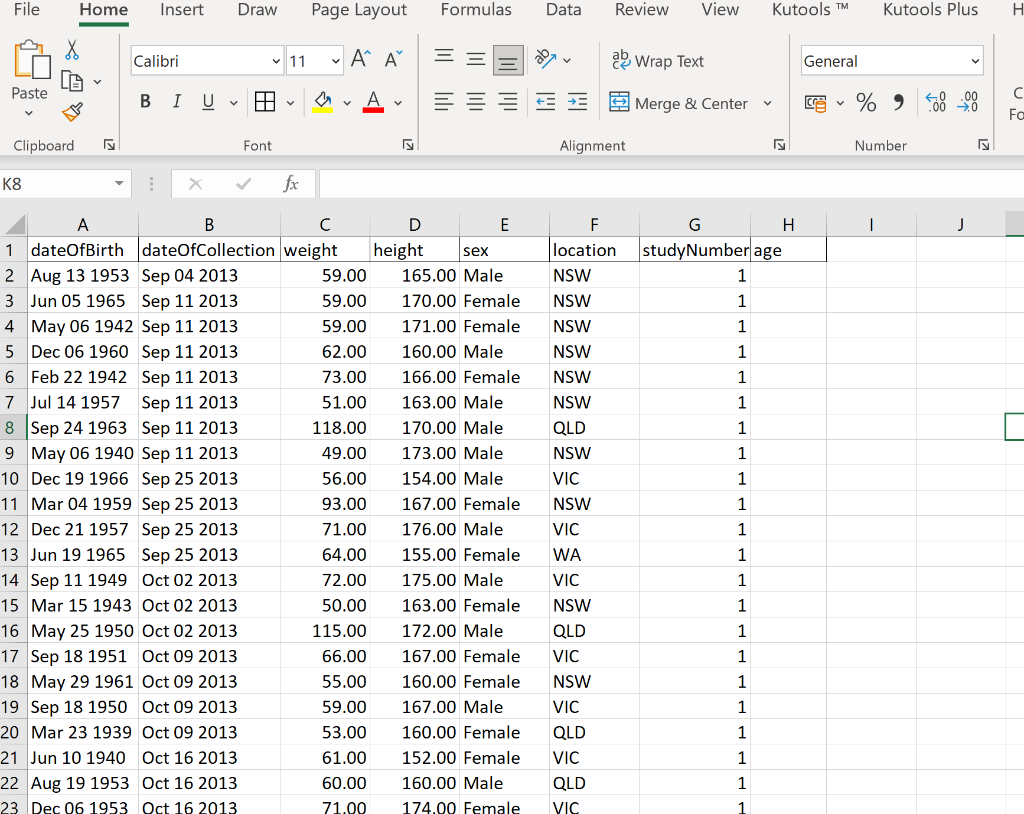1024x814 pixels.
Task: Increase font size with large A icon
Action: click(360, 59)
